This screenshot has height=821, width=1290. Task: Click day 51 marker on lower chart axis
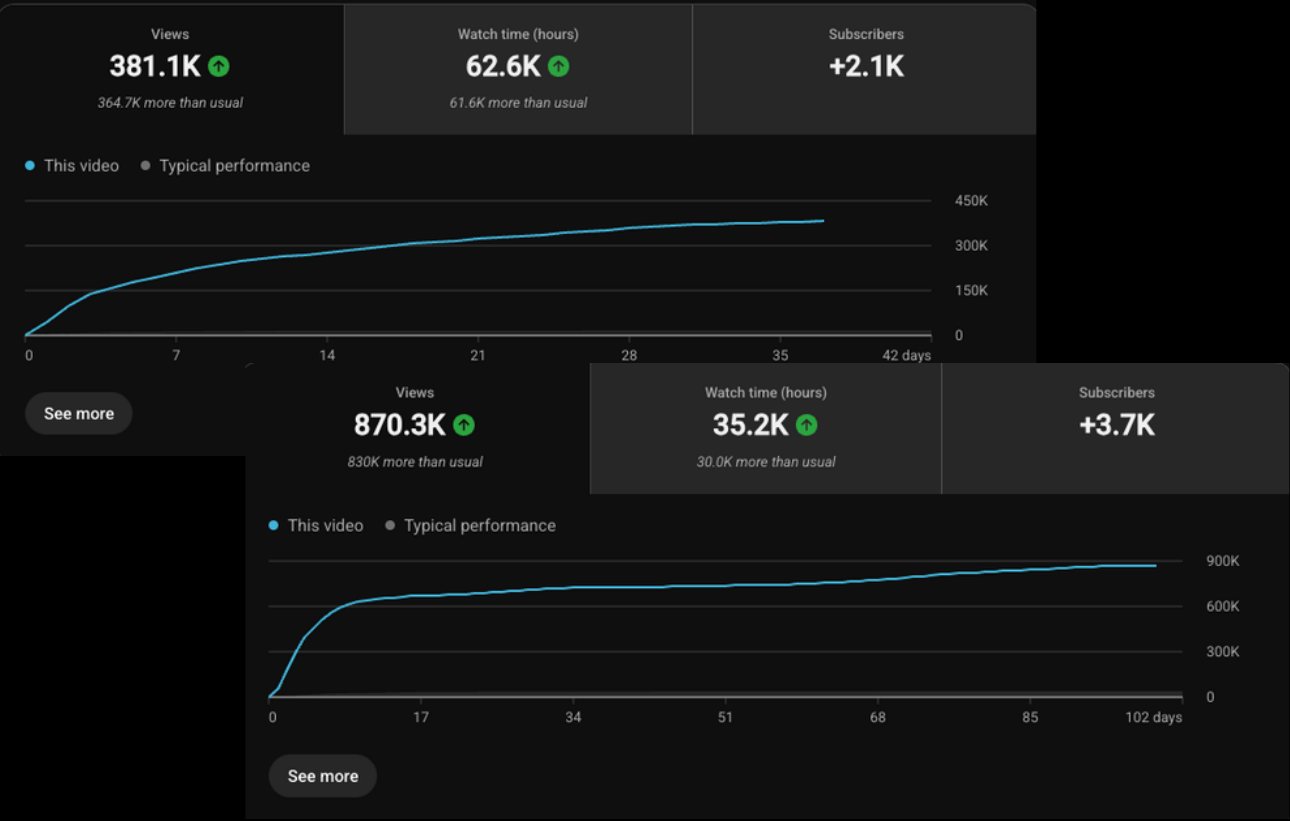point(725,717)
